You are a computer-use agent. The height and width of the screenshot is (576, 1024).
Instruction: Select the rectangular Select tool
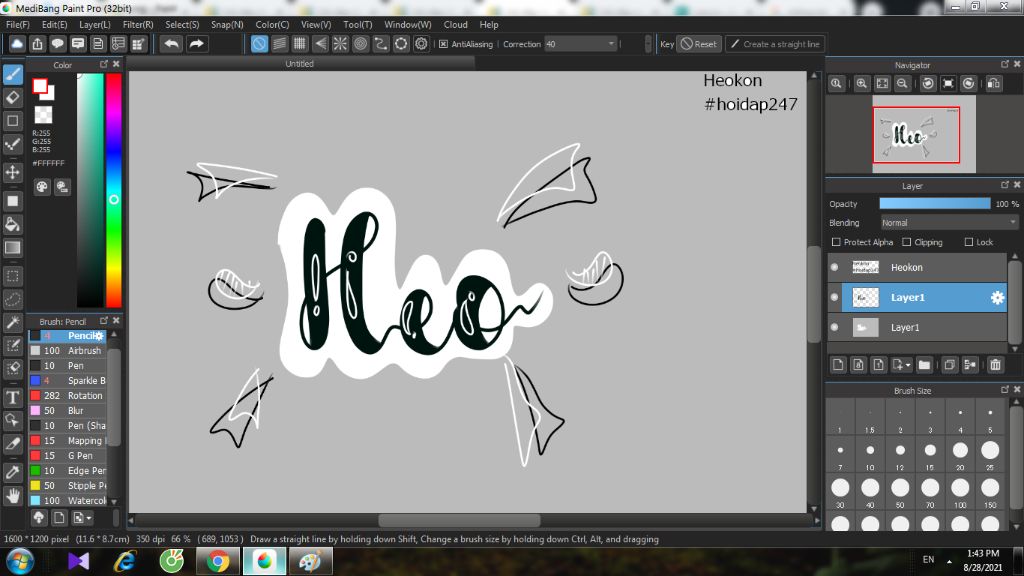pyautogui.click(x=12, y=276)
